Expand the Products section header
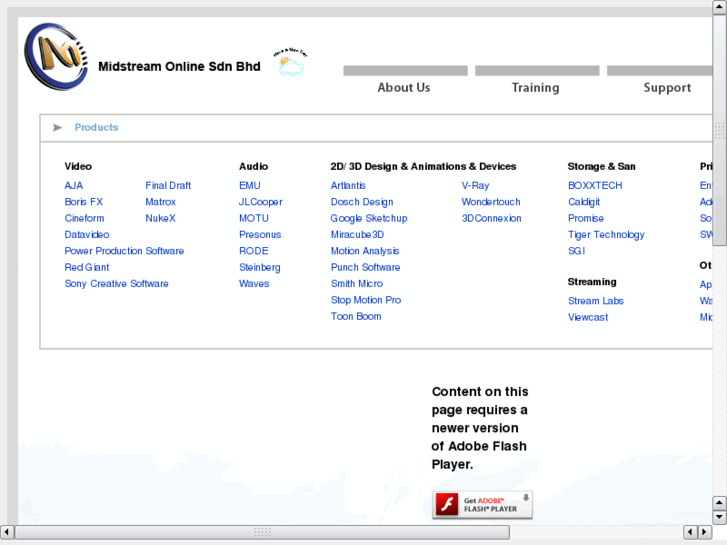 (x=96, y=128)
